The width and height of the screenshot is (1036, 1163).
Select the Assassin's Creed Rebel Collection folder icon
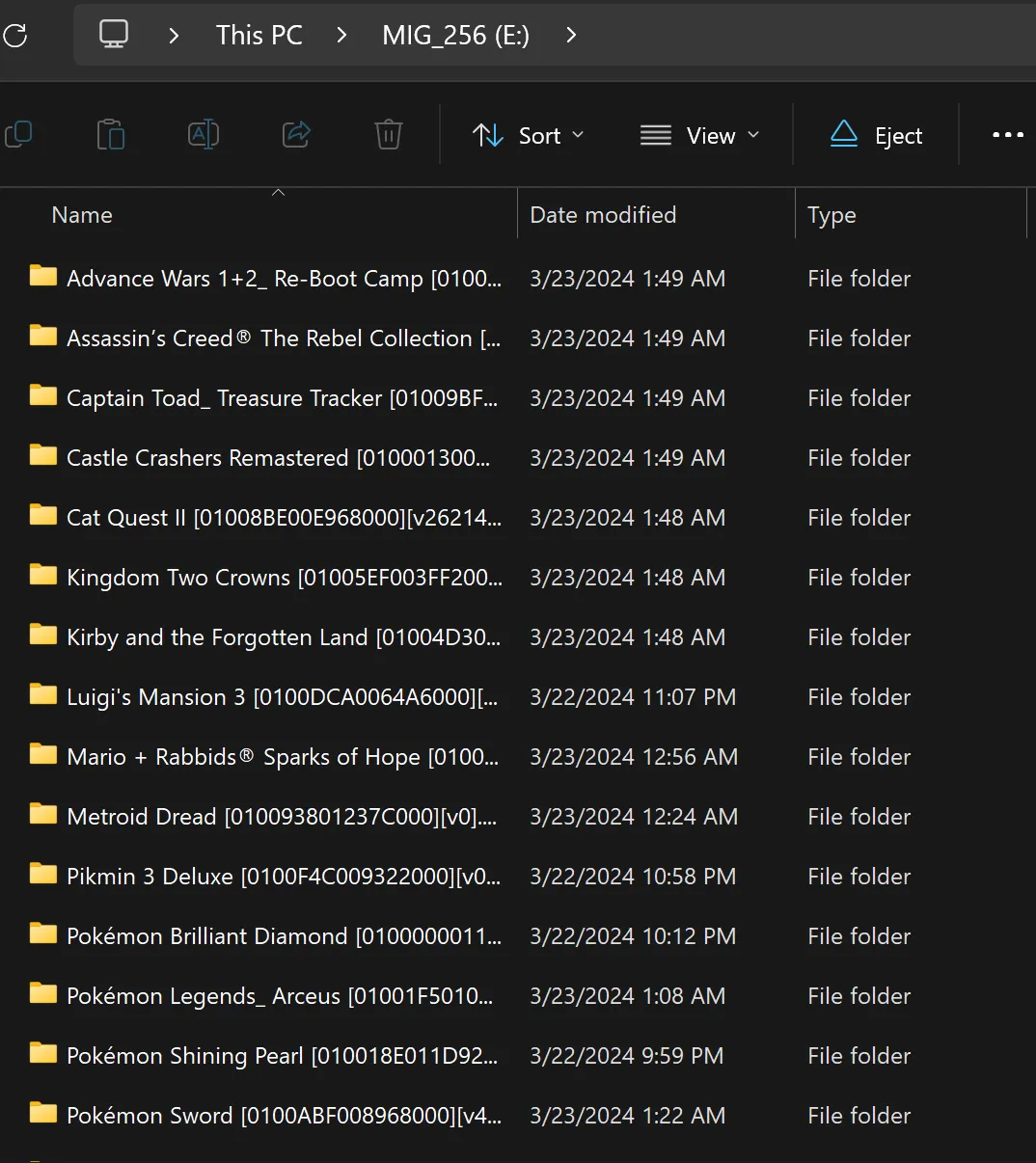42,337
